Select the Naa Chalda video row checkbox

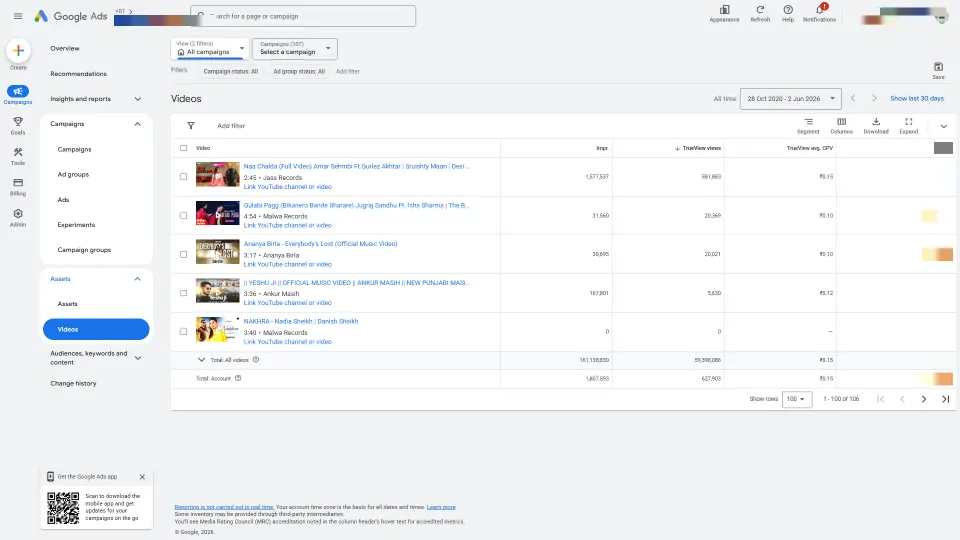(183, 176)
